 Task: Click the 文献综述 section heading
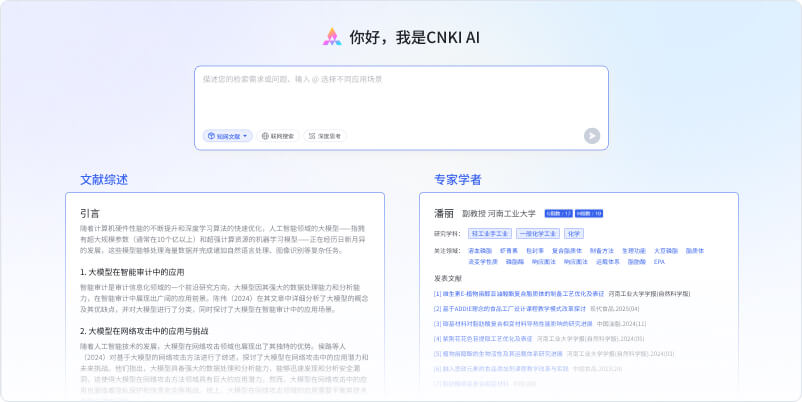[x=104, y=180]
